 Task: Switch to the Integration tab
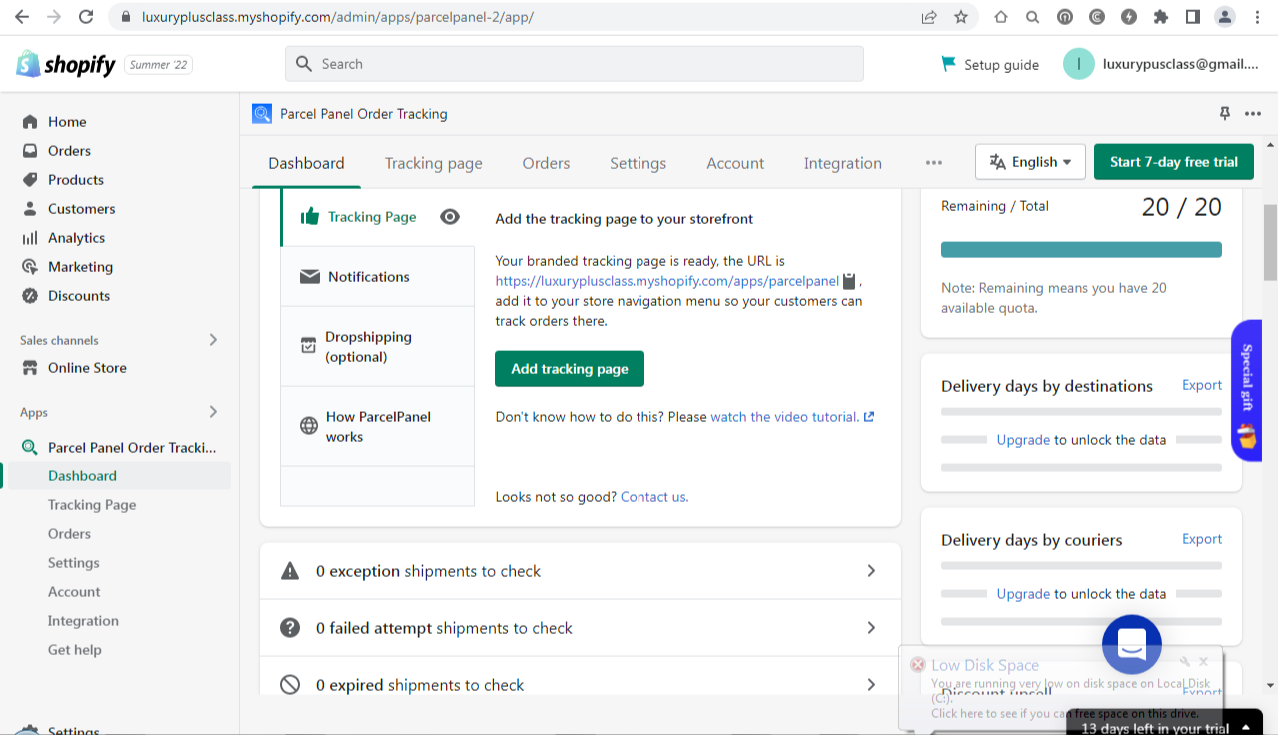pyautogui.click(x=842, y=163)
